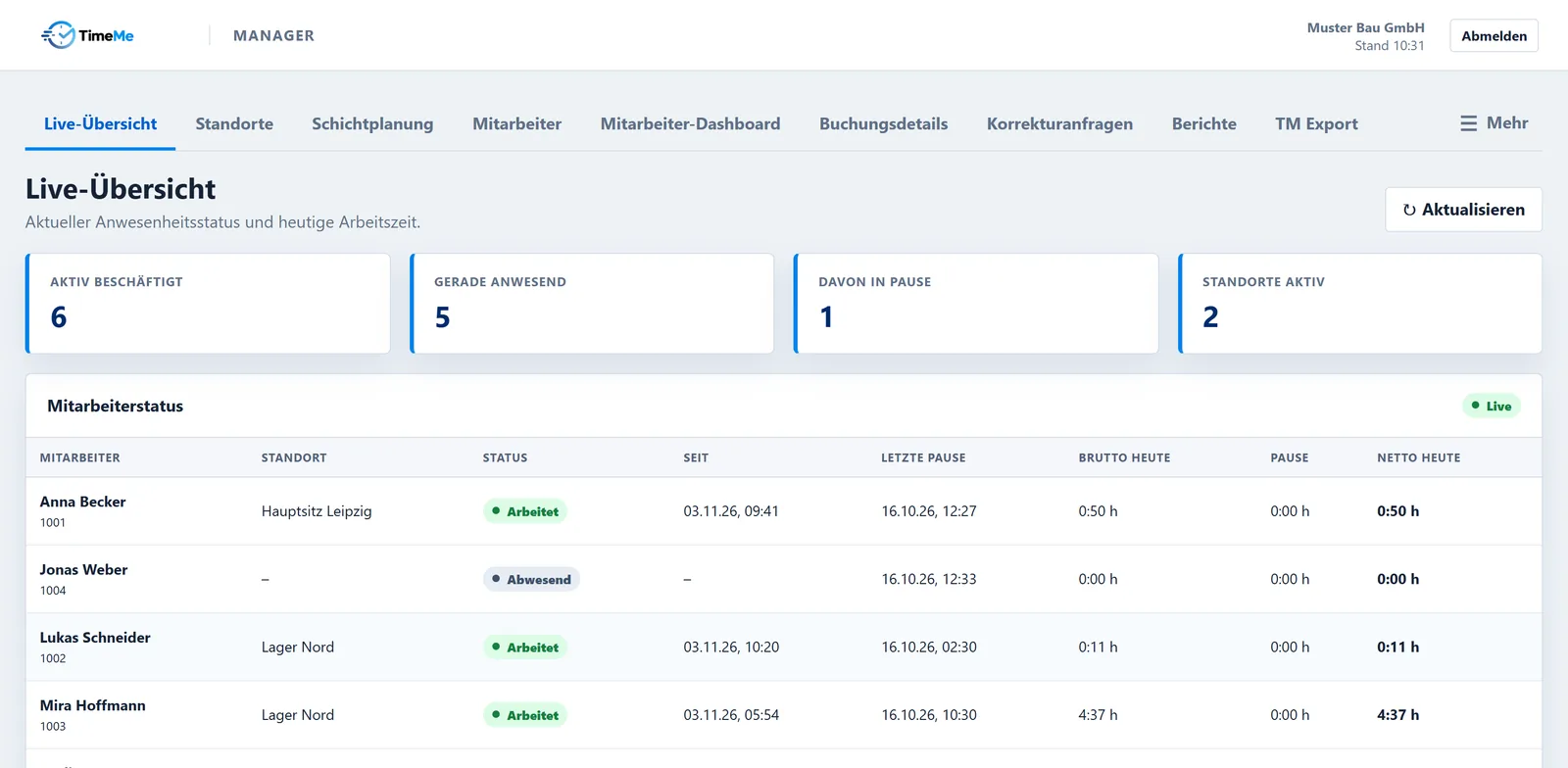
Task: Open the TM Export tab
Action: pos(1316,124)
